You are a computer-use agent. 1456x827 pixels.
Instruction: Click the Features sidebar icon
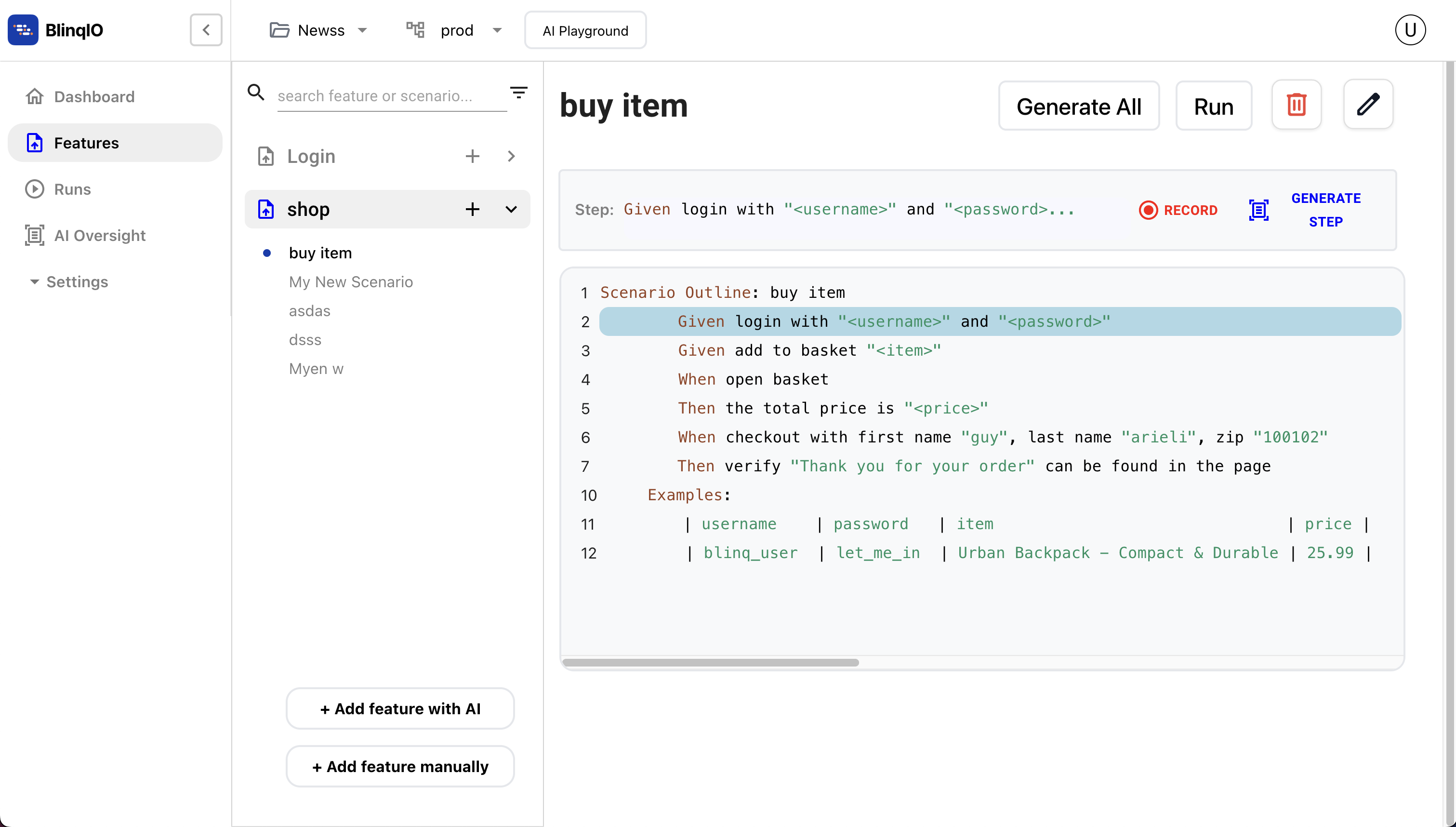tap(35, 143)
